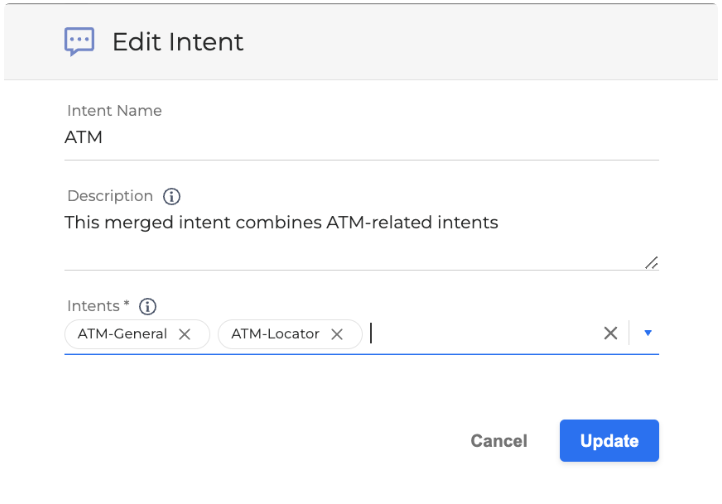Click the gray dialog header bar

(450, 42)
